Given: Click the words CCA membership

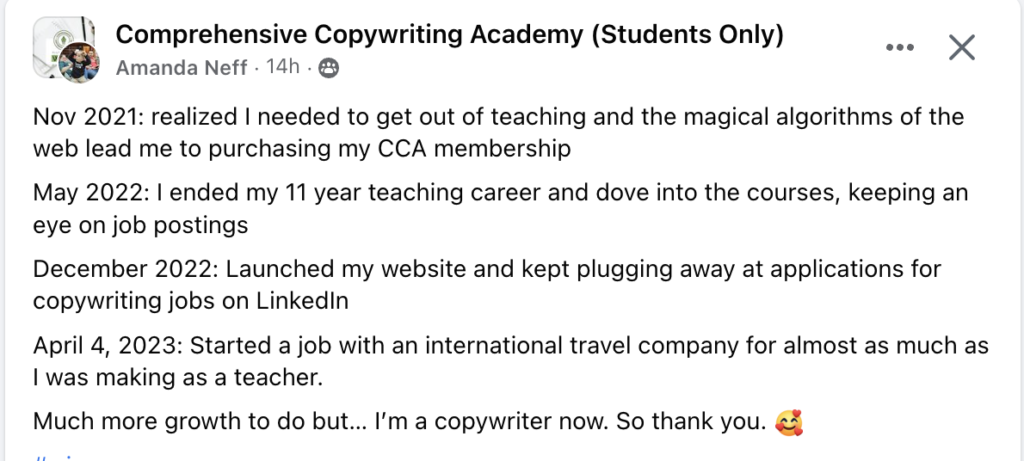Looking at the screenshot, I should pos(474,149).
